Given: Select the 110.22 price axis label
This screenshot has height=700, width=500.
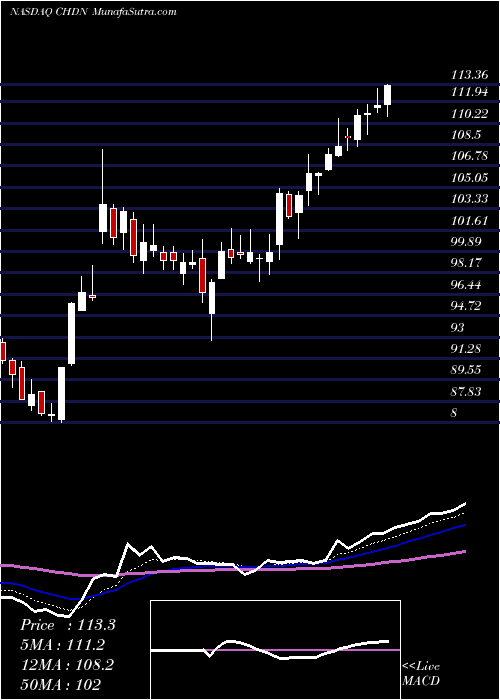Looking at the screenshot, I should pyautogui.click(x=469, y=114).
